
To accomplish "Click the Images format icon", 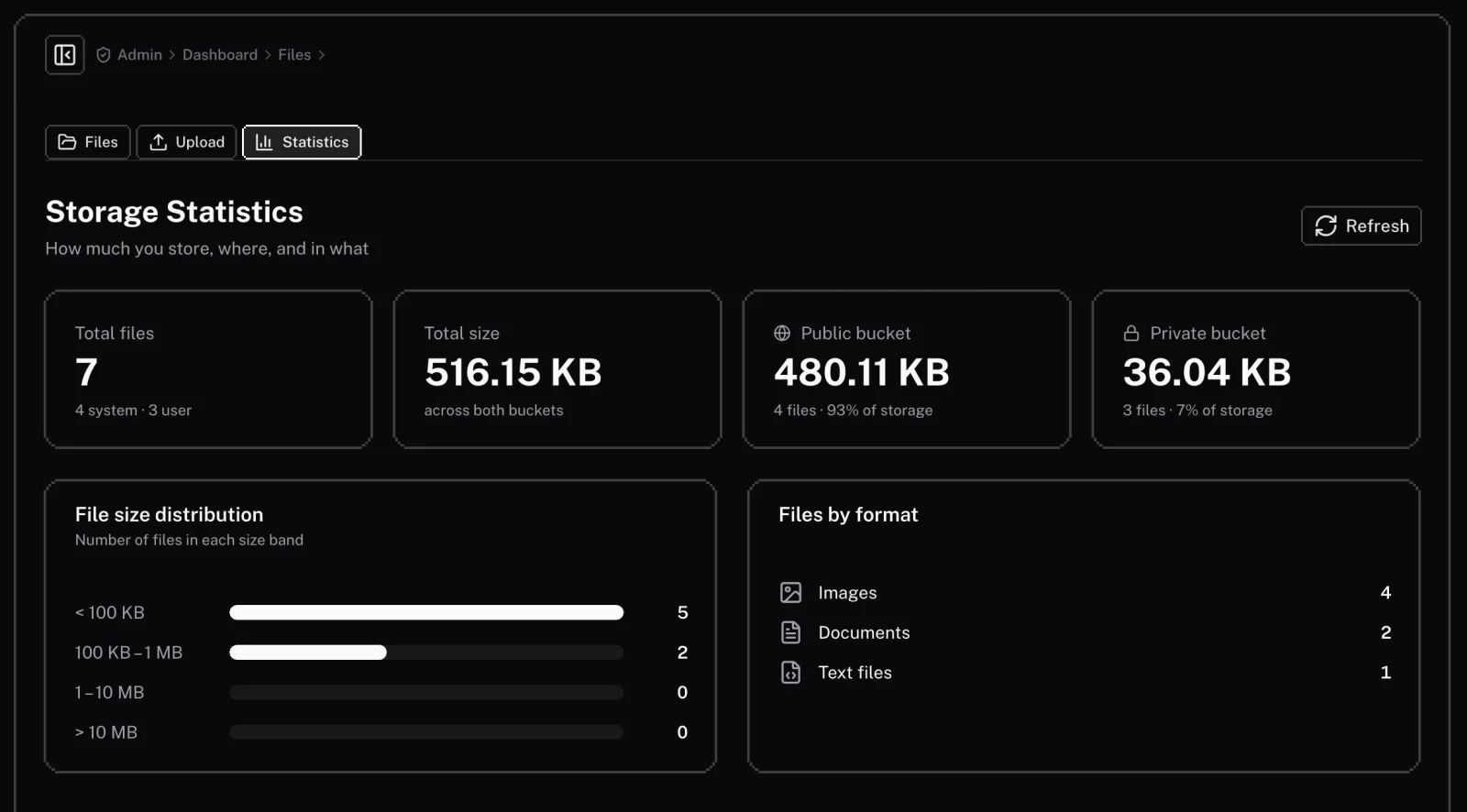I will 791,593.
